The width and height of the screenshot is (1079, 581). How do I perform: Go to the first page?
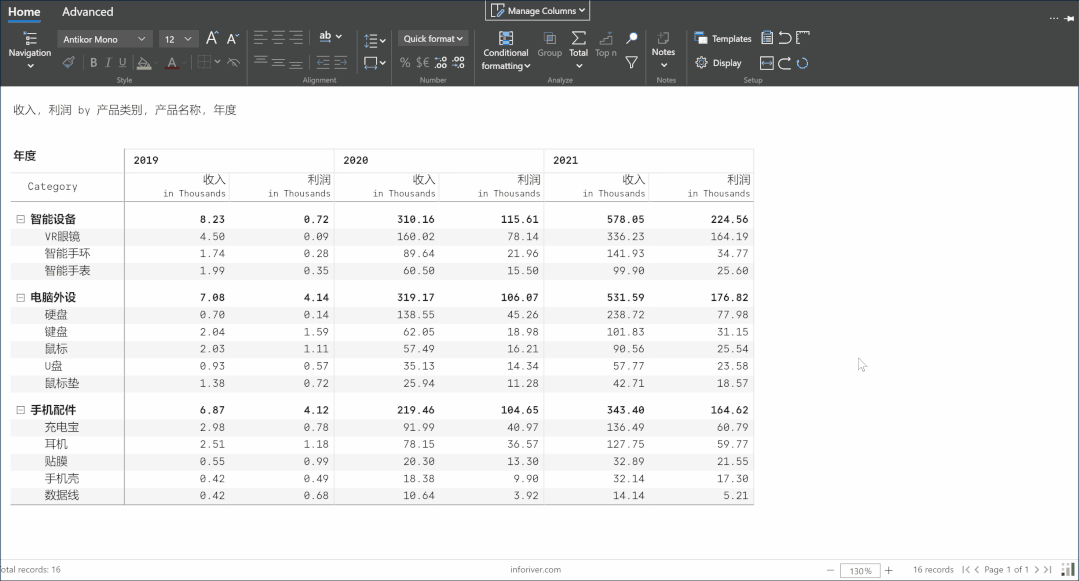pos(965,569)
